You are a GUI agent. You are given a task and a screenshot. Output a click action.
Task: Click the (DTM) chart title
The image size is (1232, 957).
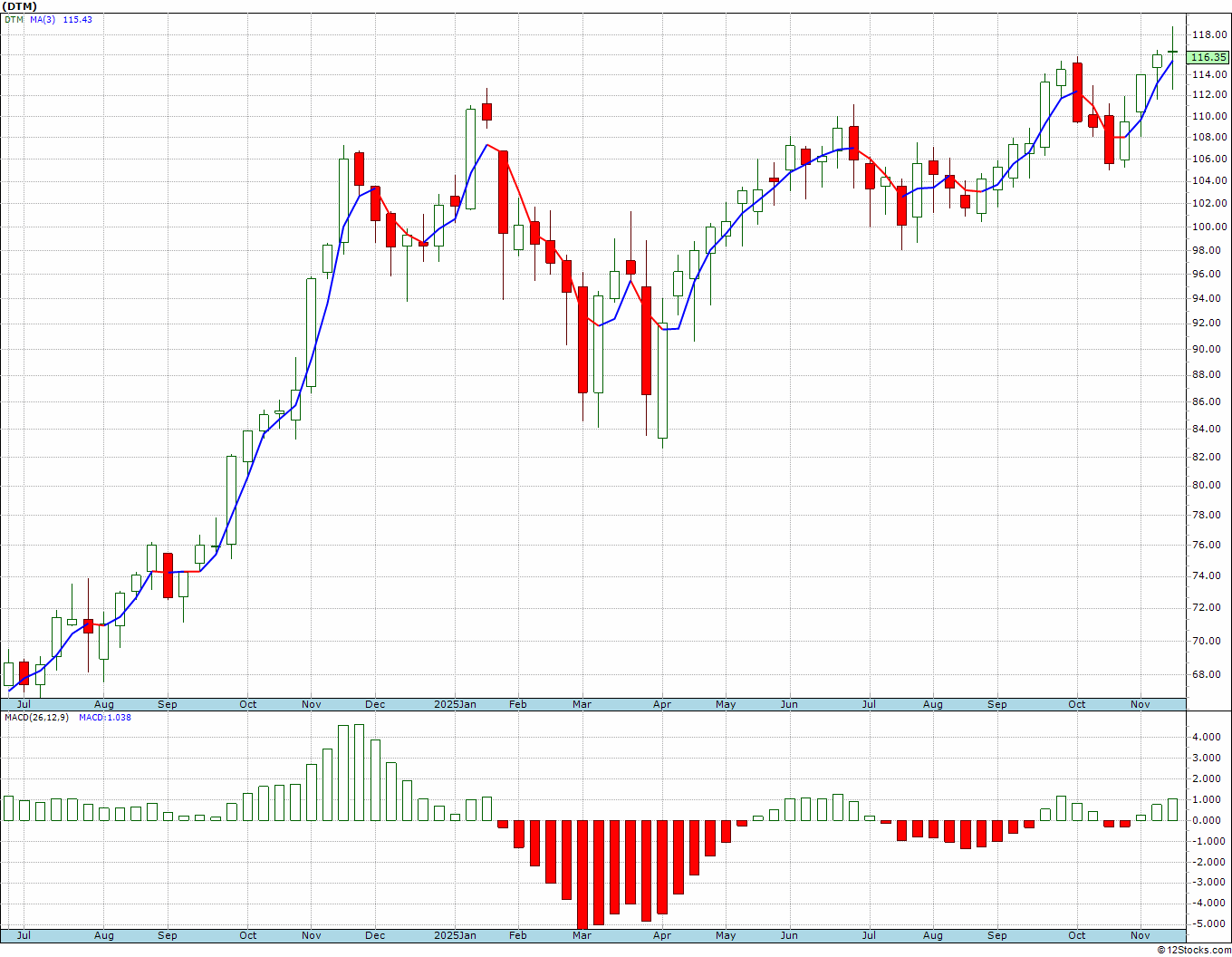[19, 6]
